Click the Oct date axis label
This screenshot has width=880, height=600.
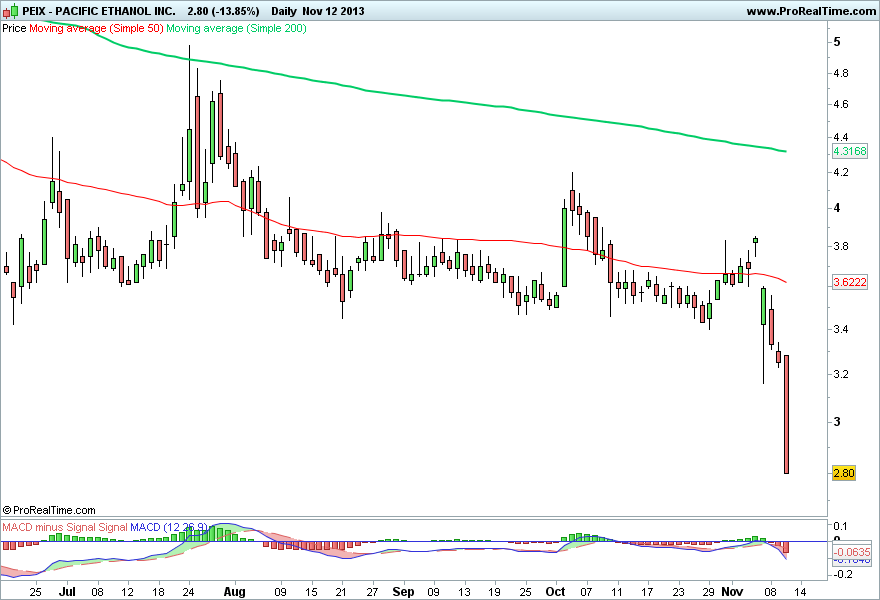[556, 592]
